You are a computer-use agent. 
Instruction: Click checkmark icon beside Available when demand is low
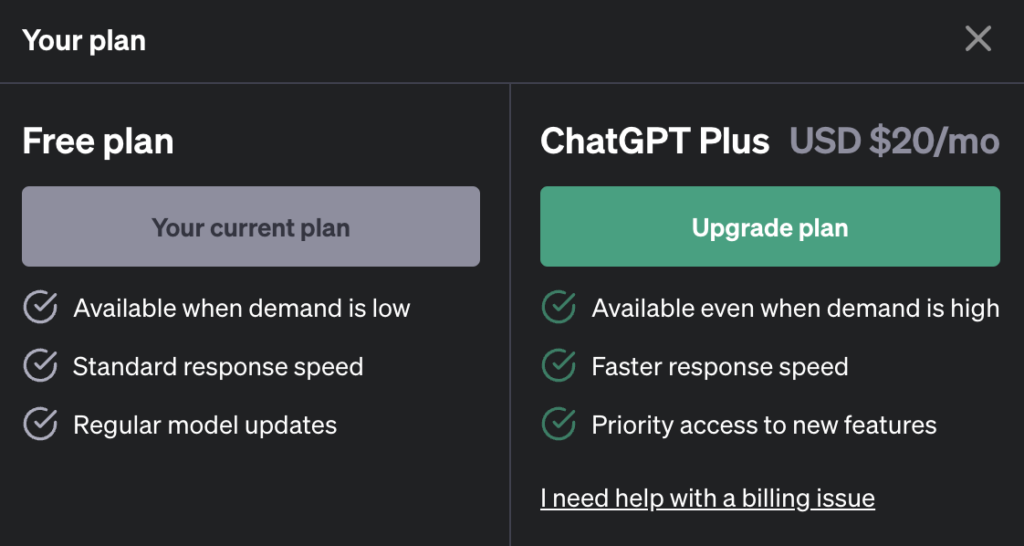[x=40, y=307]
